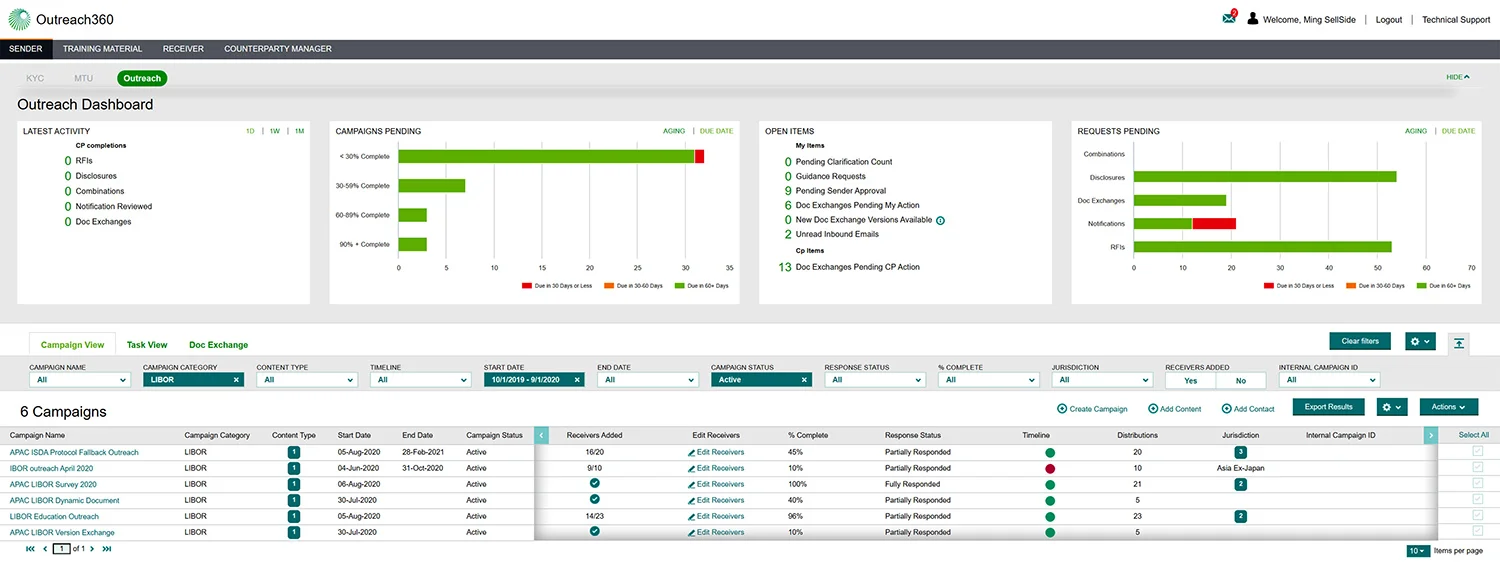Open Counterparty Manager in the navigation bar
The image size is (1500, 570).
click(x=278, y=49)
